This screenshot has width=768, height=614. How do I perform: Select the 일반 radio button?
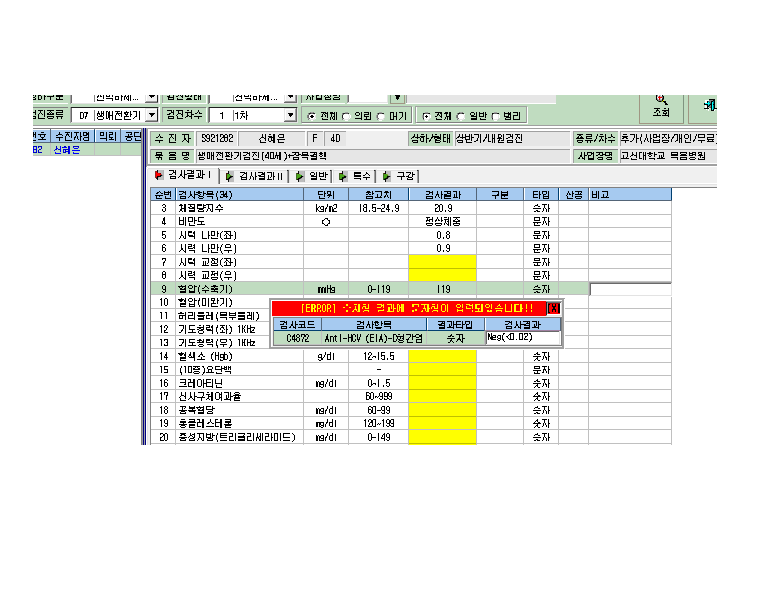click(460, 117)
